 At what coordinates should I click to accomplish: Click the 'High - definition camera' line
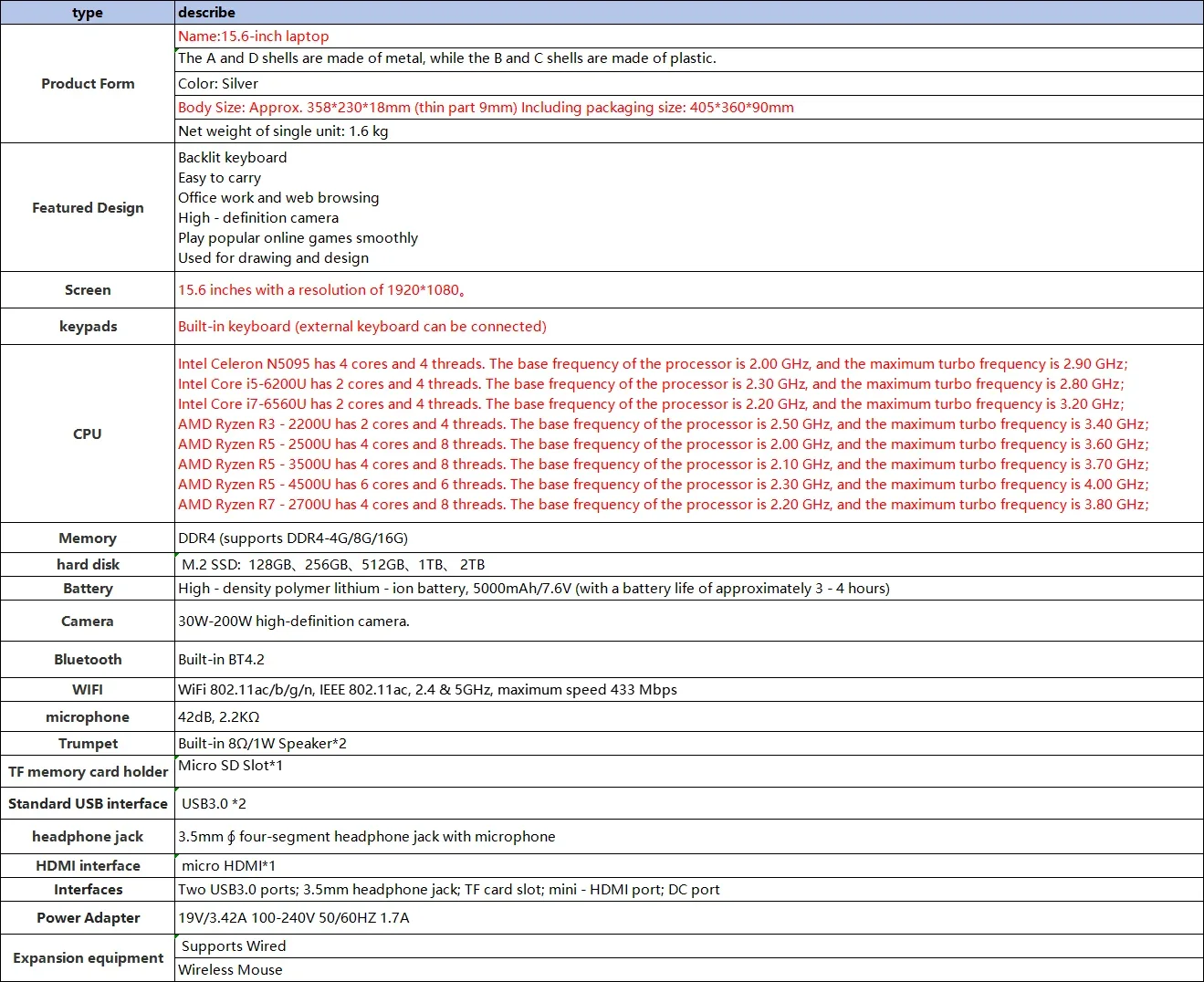(258, 217)
